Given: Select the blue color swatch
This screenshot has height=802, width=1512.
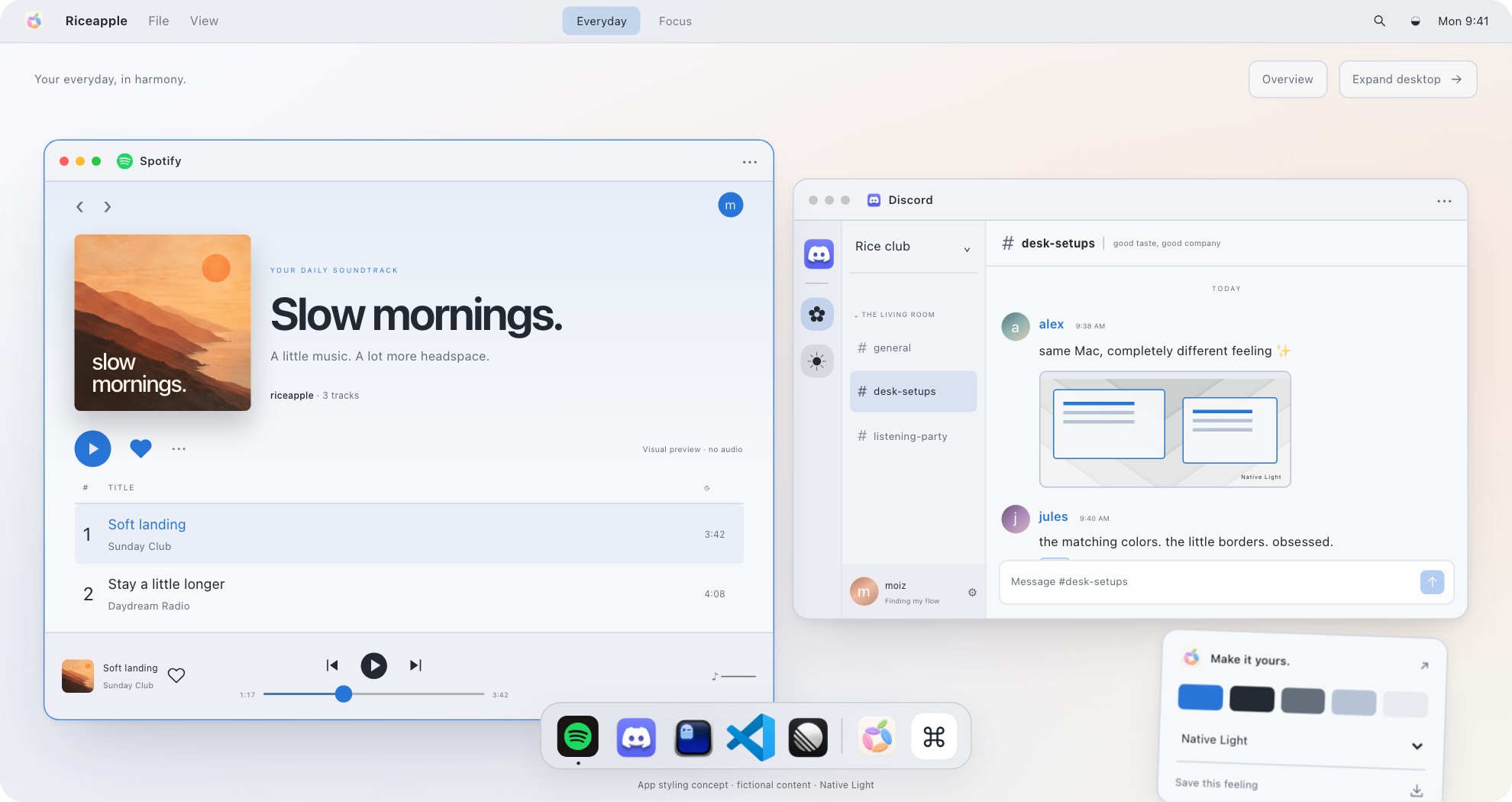Looking at the screenshot, I should 1200,697.
